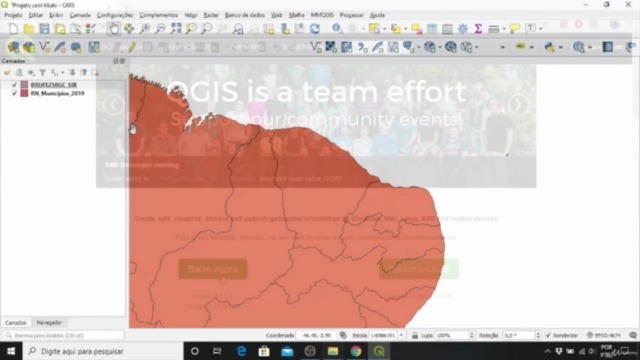Click Windows search box Digite aqui para pesquisar
The width and height of the screenshot is (640, 360).
[103, 351]
